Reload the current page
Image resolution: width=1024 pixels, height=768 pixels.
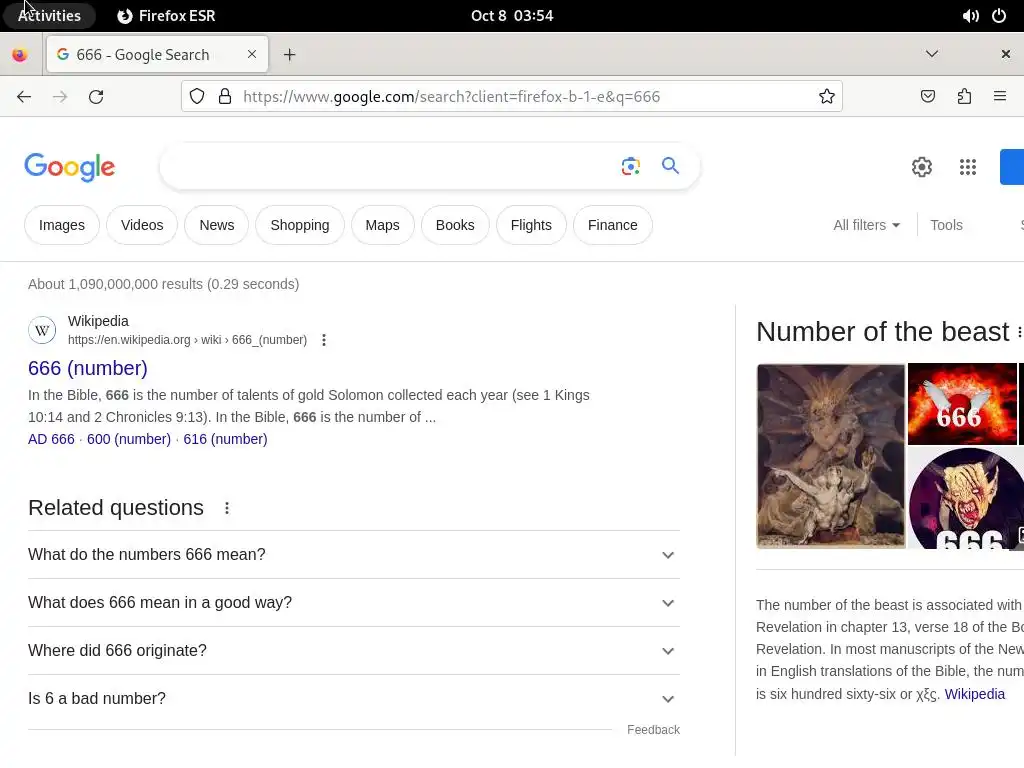pyautogui.click(x=96, y=97)
